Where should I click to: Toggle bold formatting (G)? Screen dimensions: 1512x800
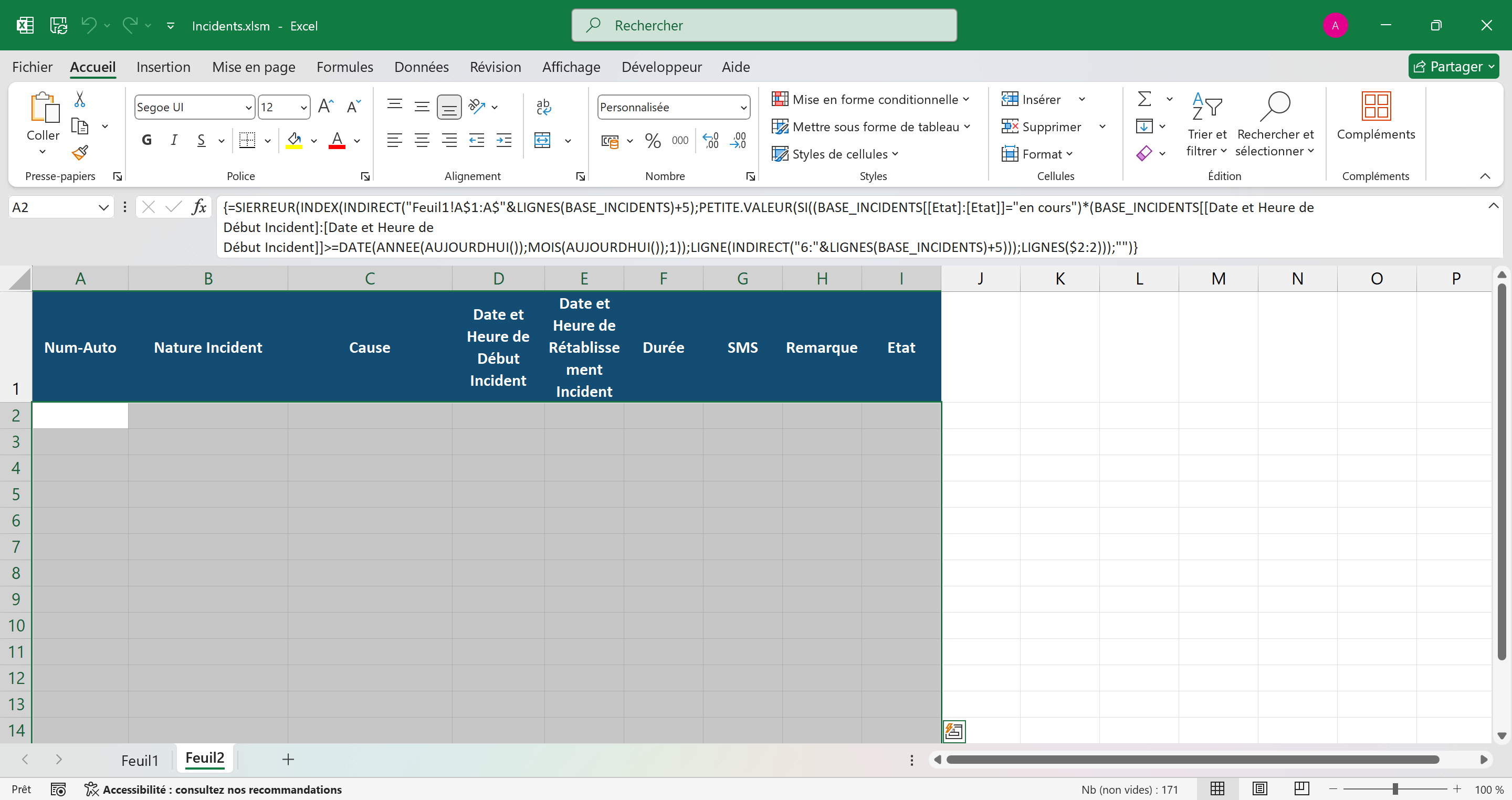click(x=147, y=140)
